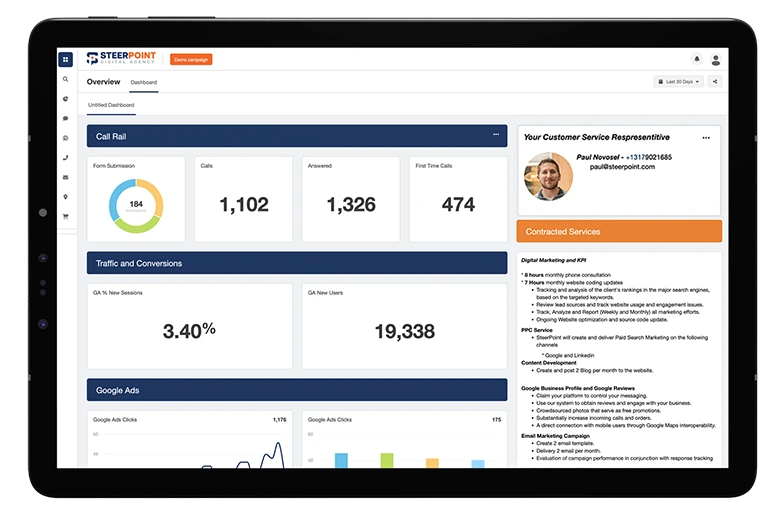Click the share icon button
780x518 pixels.
715,82
